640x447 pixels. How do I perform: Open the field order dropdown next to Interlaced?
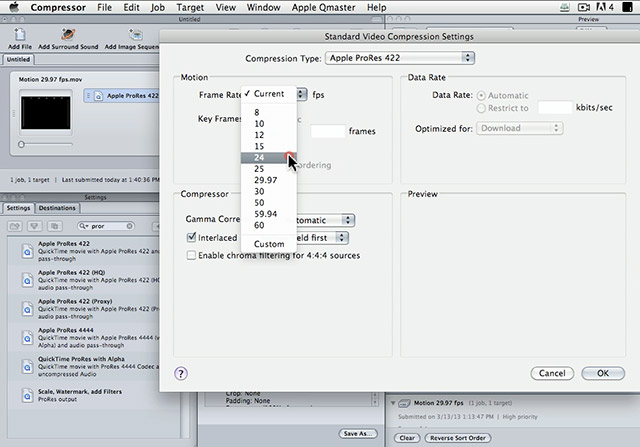pos(322,238)
